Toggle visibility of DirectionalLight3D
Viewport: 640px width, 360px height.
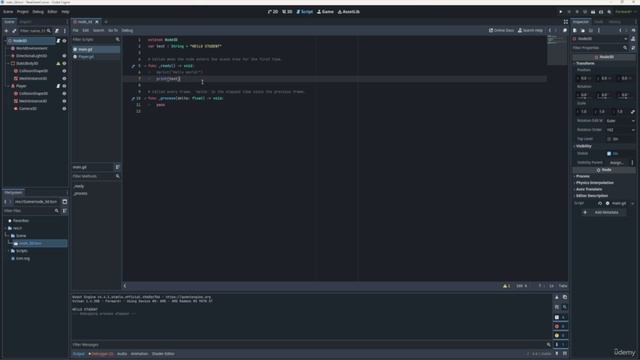tap(64, 56)
